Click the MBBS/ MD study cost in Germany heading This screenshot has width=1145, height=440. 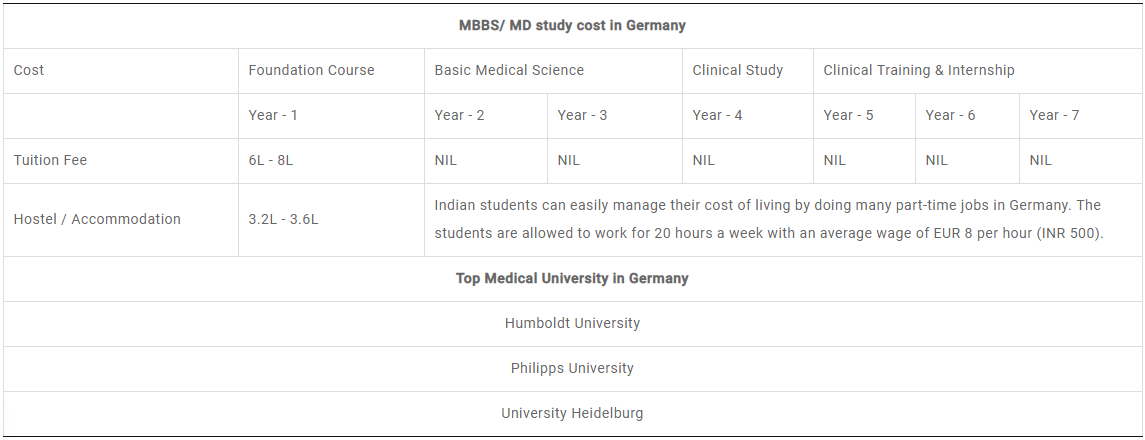pos(572,26)
